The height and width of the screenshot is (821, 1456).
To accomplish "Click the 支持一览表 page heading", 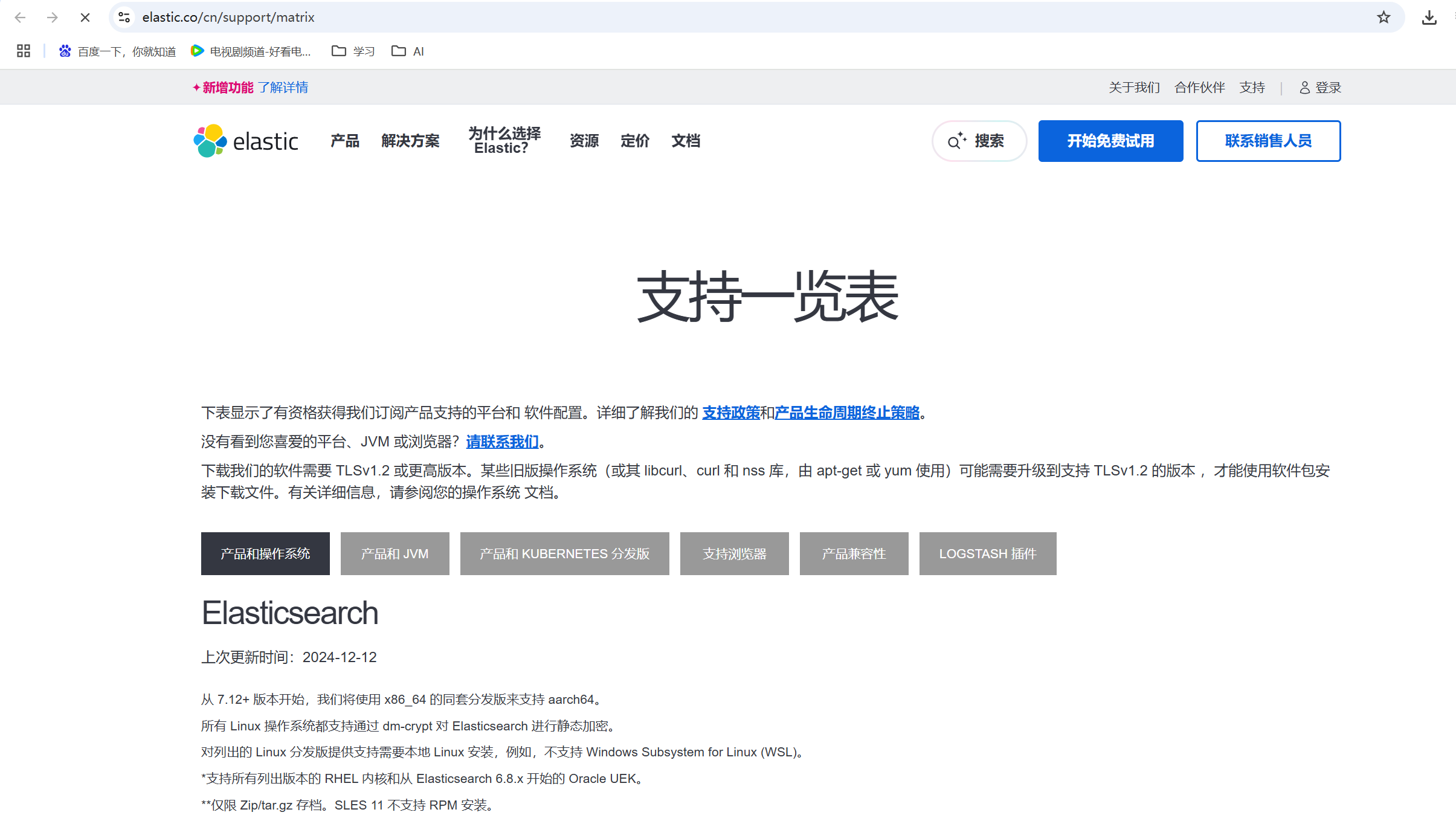I will tap(767, 296).
